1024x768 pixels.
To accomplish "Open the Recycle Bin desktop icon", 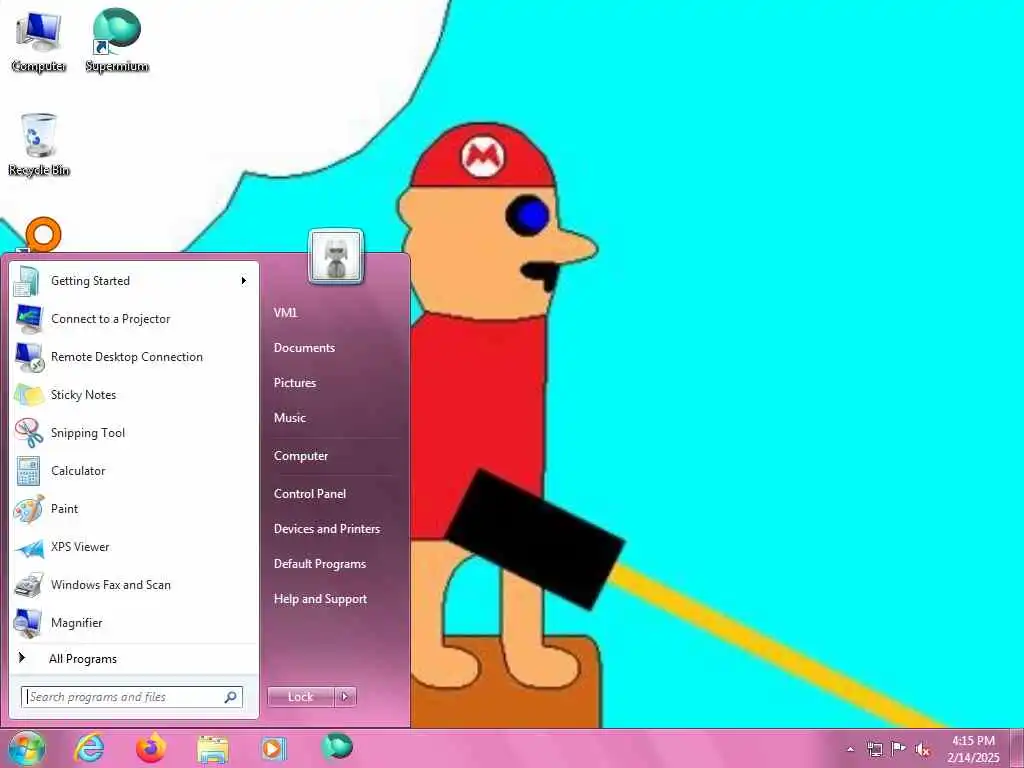I will pyautogui.click(x=39, y=145).
